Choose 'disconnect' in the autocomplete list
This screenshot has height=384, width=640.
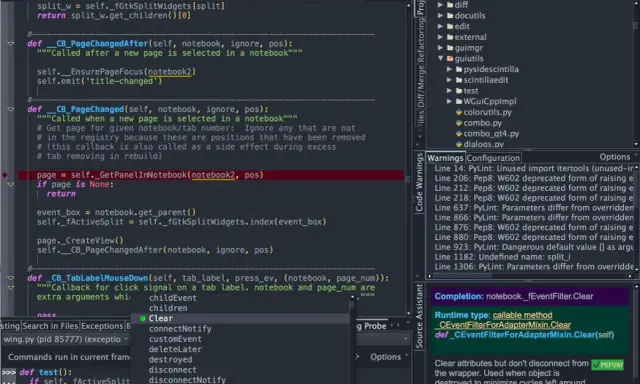[x=173, y=370]
